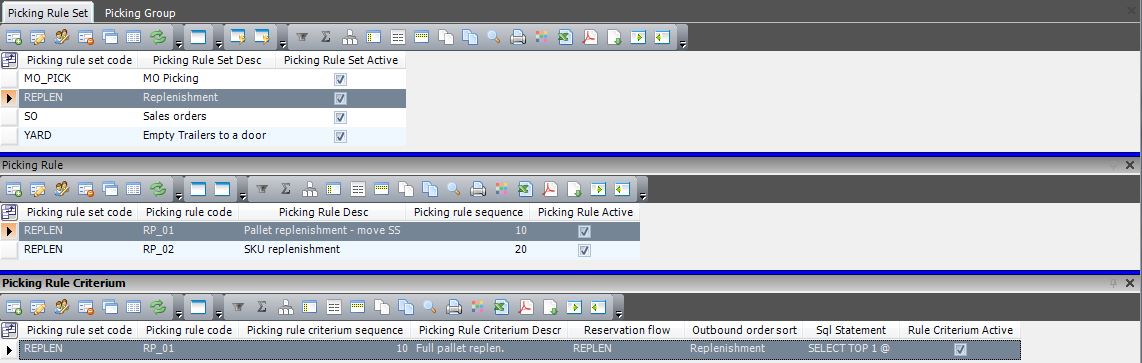Select the MO_PICK rule set row

tap(203, 79)
